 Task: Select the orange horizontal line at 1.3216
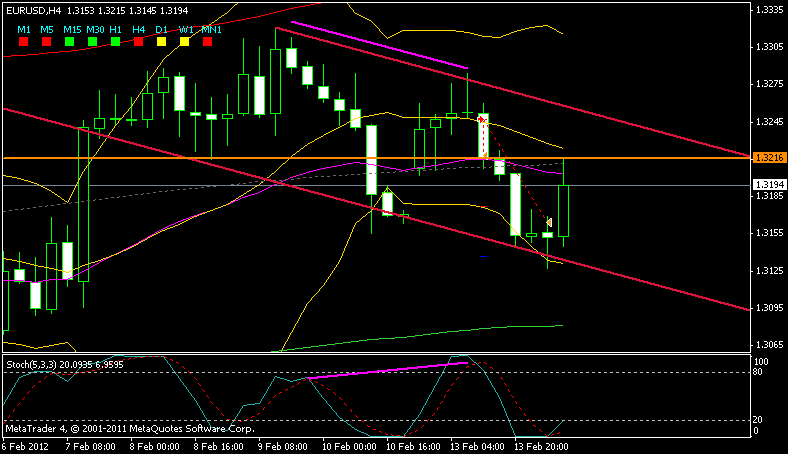coord(376,158)
